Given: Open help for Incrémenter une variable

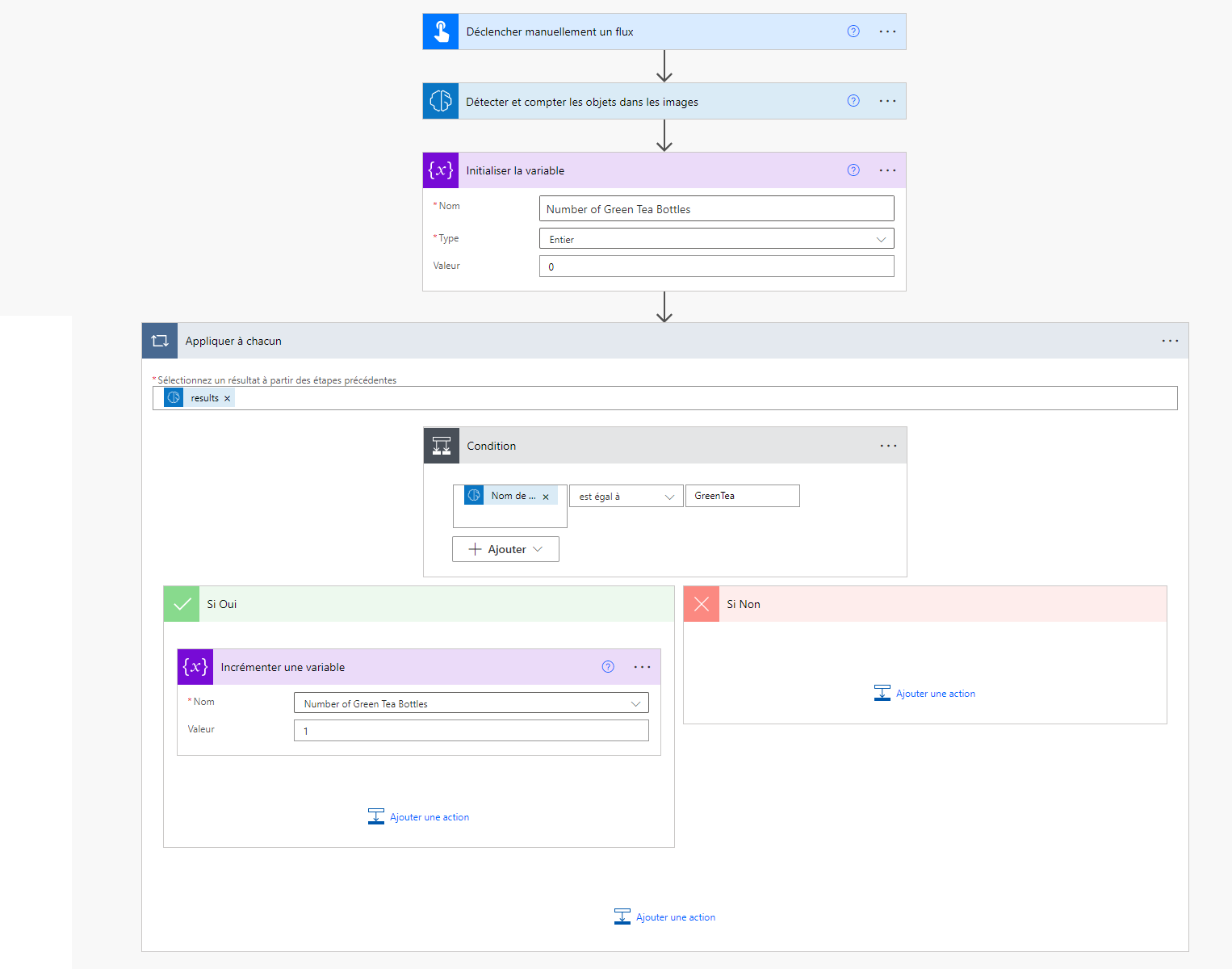Looking at the screenshot, I should point(608,667).
